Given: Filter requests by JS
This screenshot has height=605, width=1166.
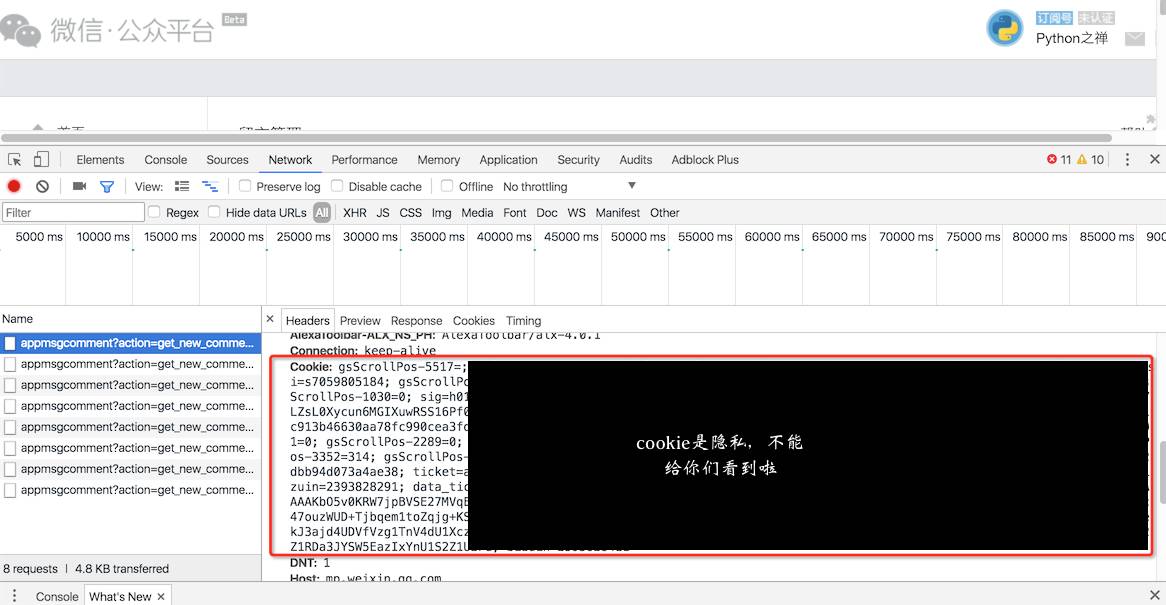Looking at the screenshot, I should point(383,213).
